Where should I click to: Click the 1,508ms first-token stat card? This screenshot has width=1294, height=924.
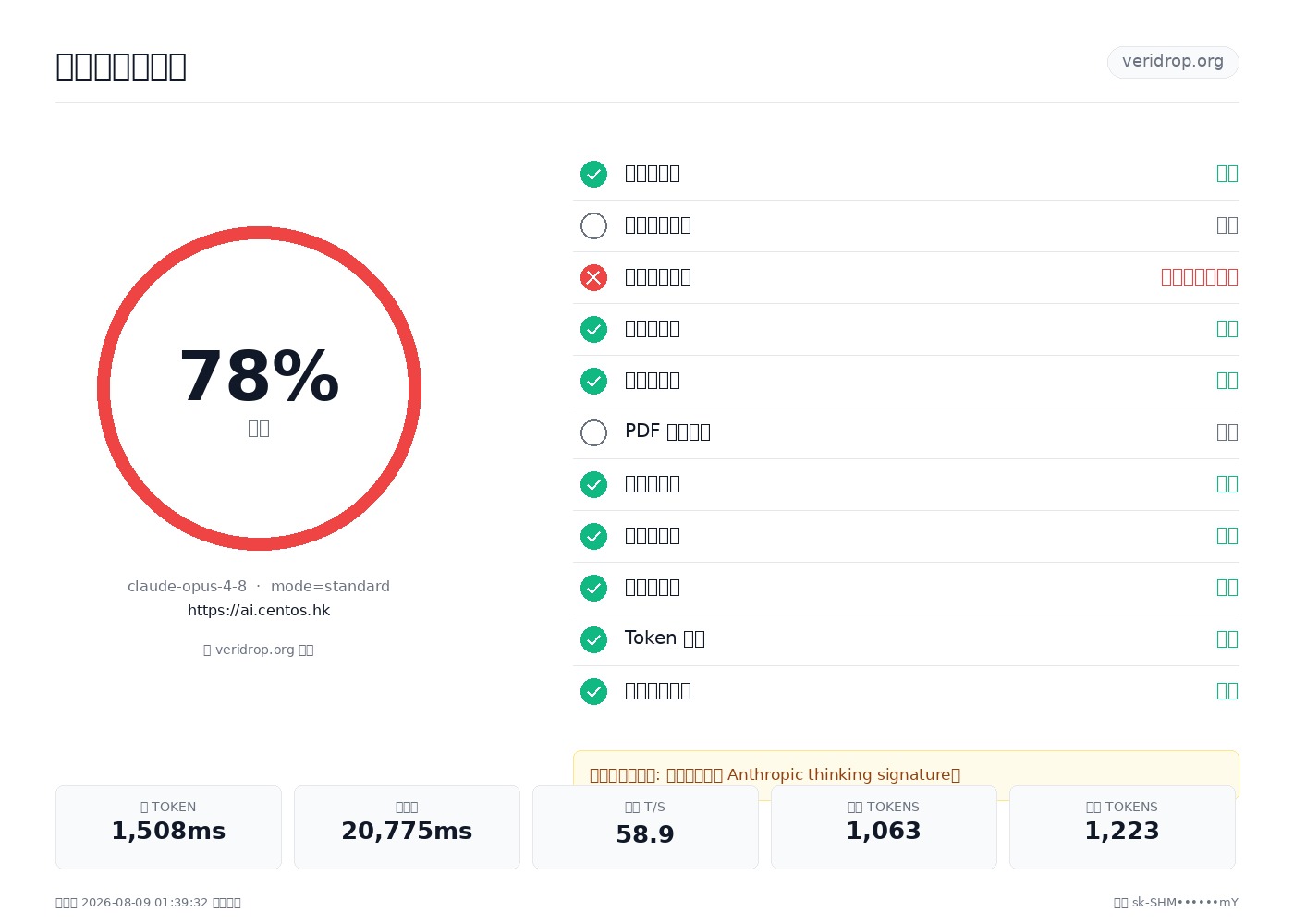click(x=168, y=827)
